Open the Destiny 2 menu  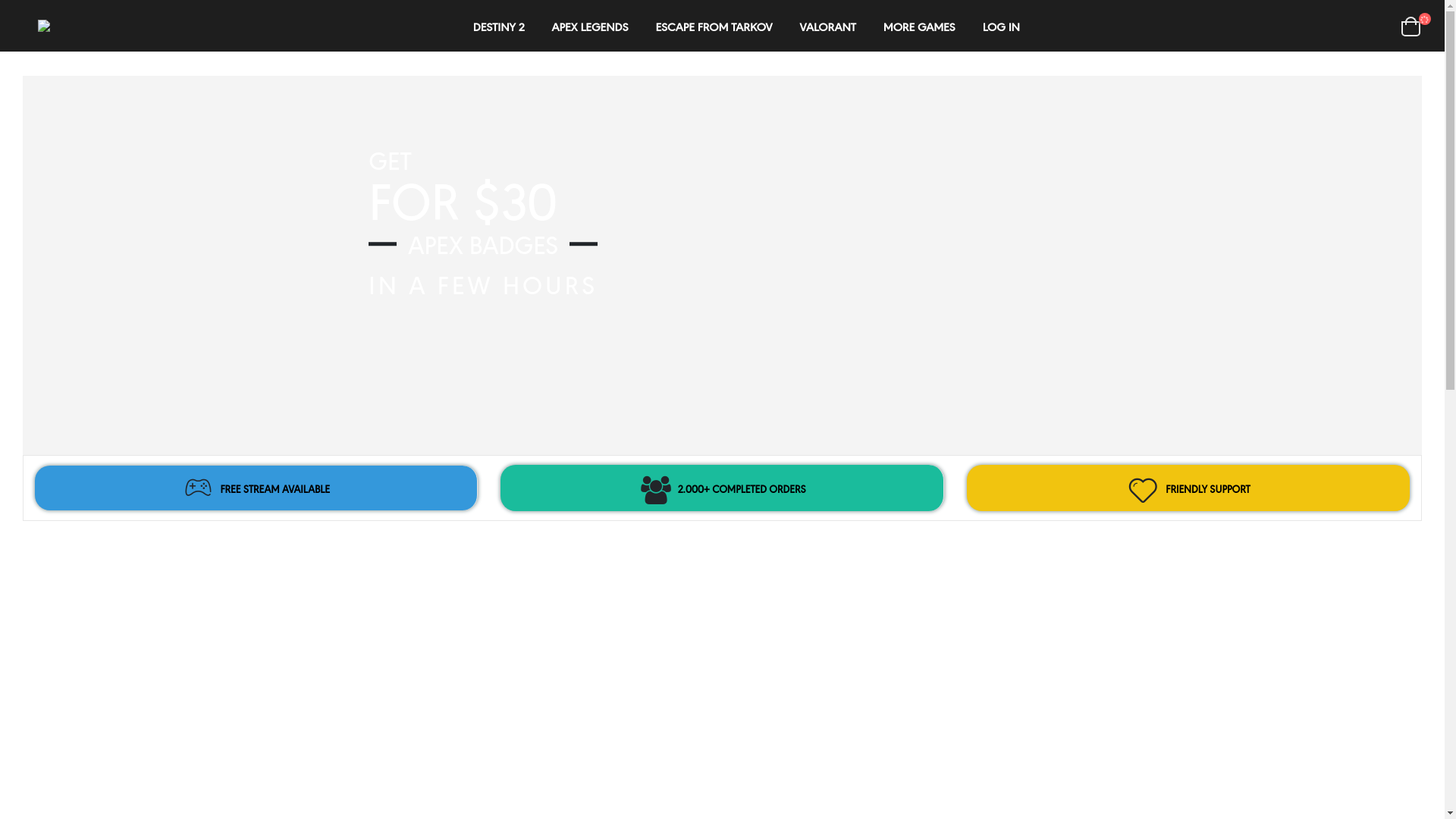pos(498,27)
